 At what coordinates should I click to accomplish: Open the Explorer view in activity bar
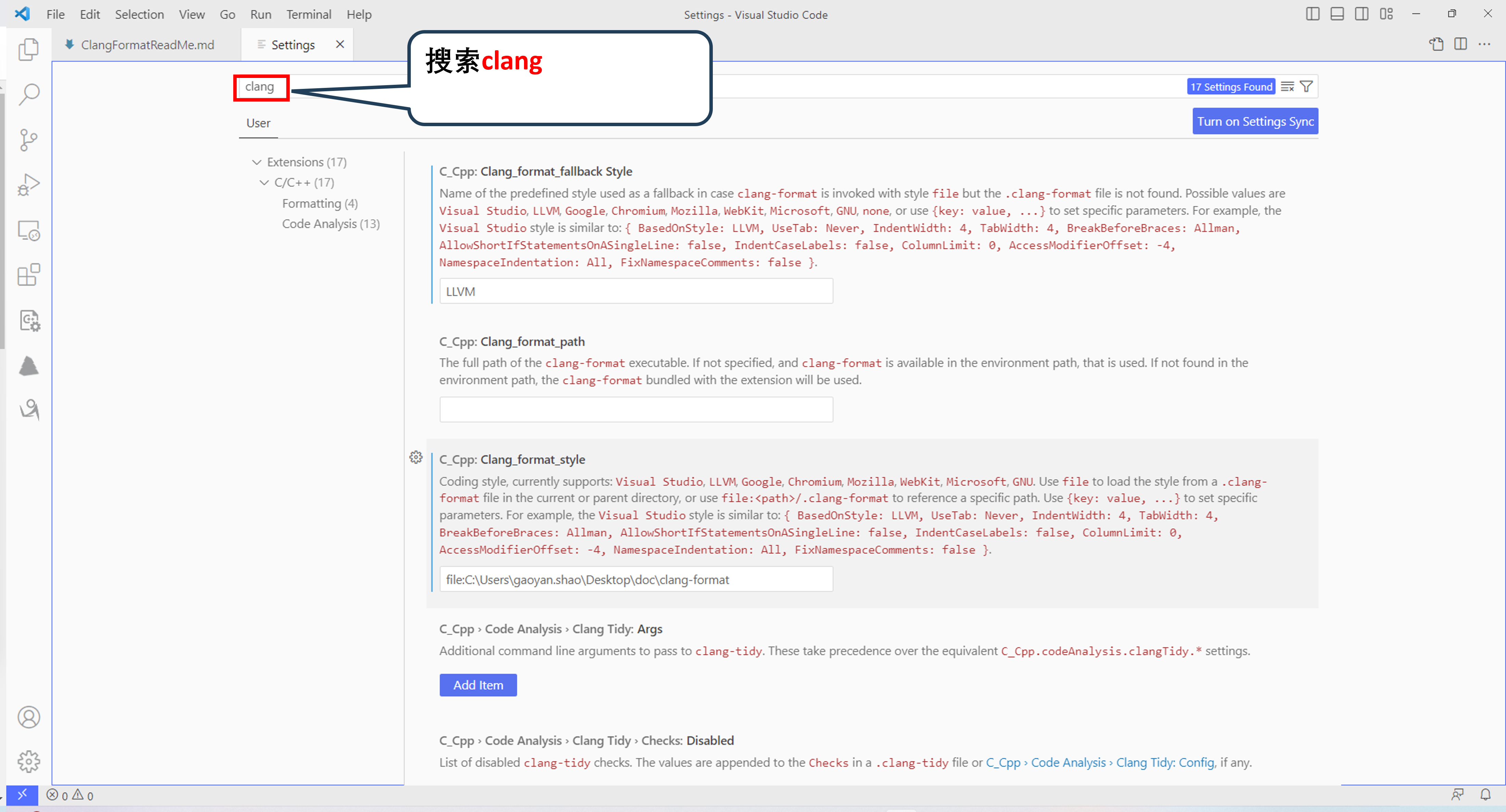coord(29,49)
